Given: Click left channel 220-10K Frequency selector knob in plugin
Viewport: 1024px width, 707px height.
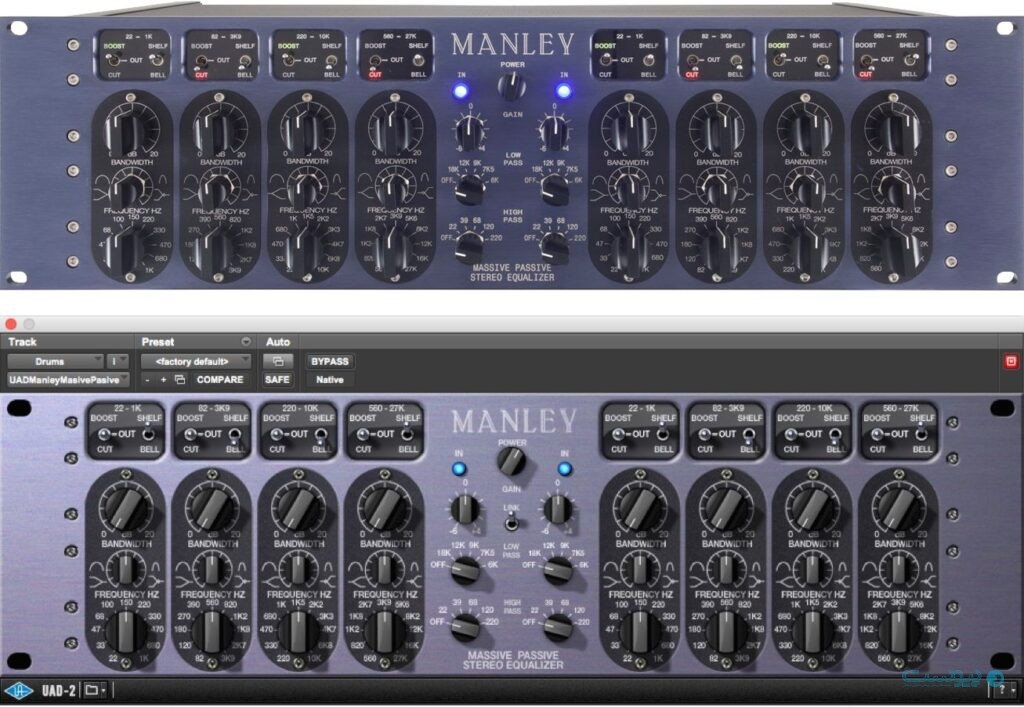Looking at the screenshot, I should point(298,633).
